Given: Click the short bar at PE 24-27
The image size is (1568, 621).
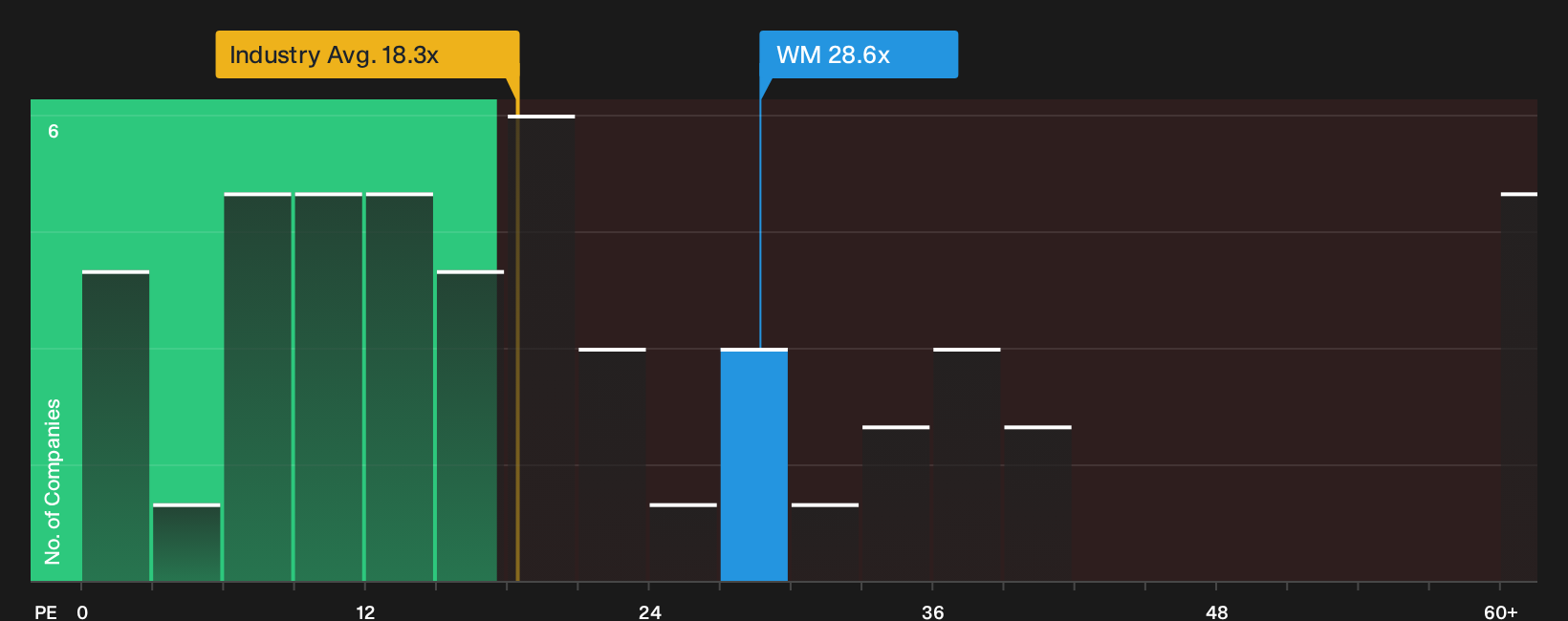Looking at the screenshot, I should point(683,543).
